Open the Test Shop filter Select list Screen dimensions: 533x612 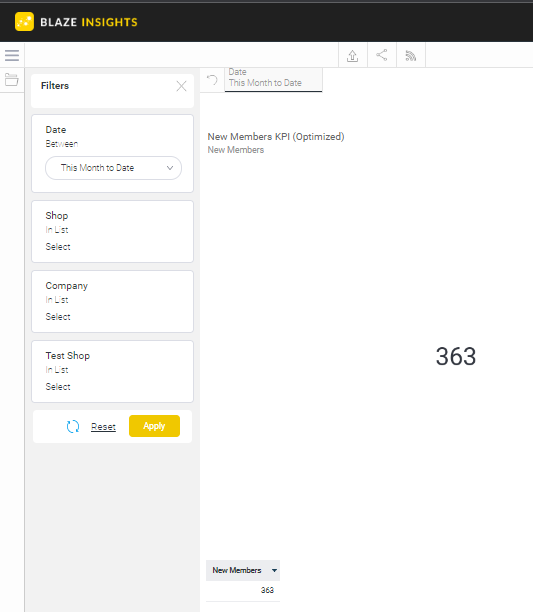(x=58, y=386)
